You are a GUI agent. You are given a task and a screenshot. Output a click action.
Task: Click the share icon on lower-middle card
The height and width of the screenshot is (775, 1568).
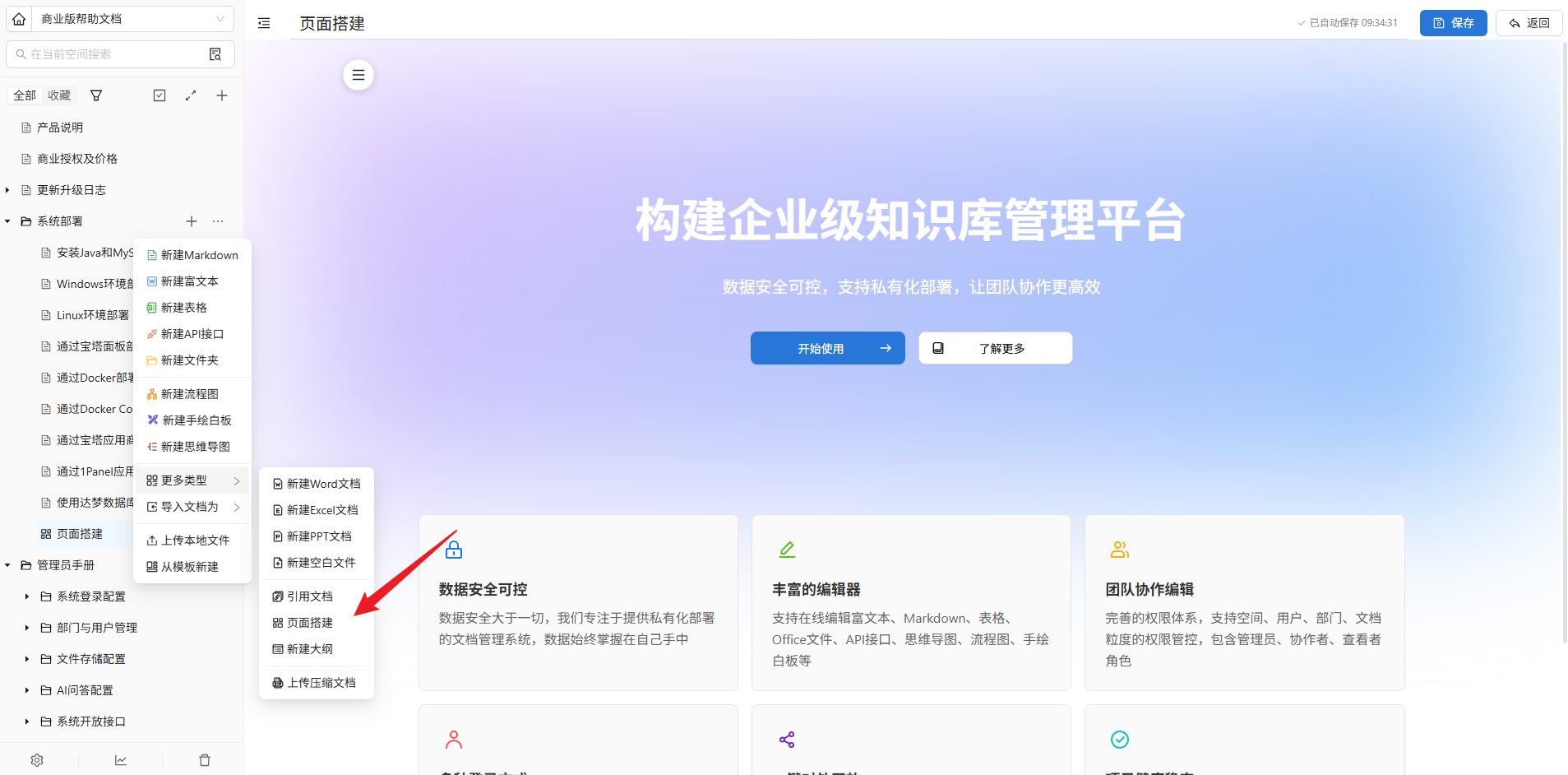[x=787, y=740]
